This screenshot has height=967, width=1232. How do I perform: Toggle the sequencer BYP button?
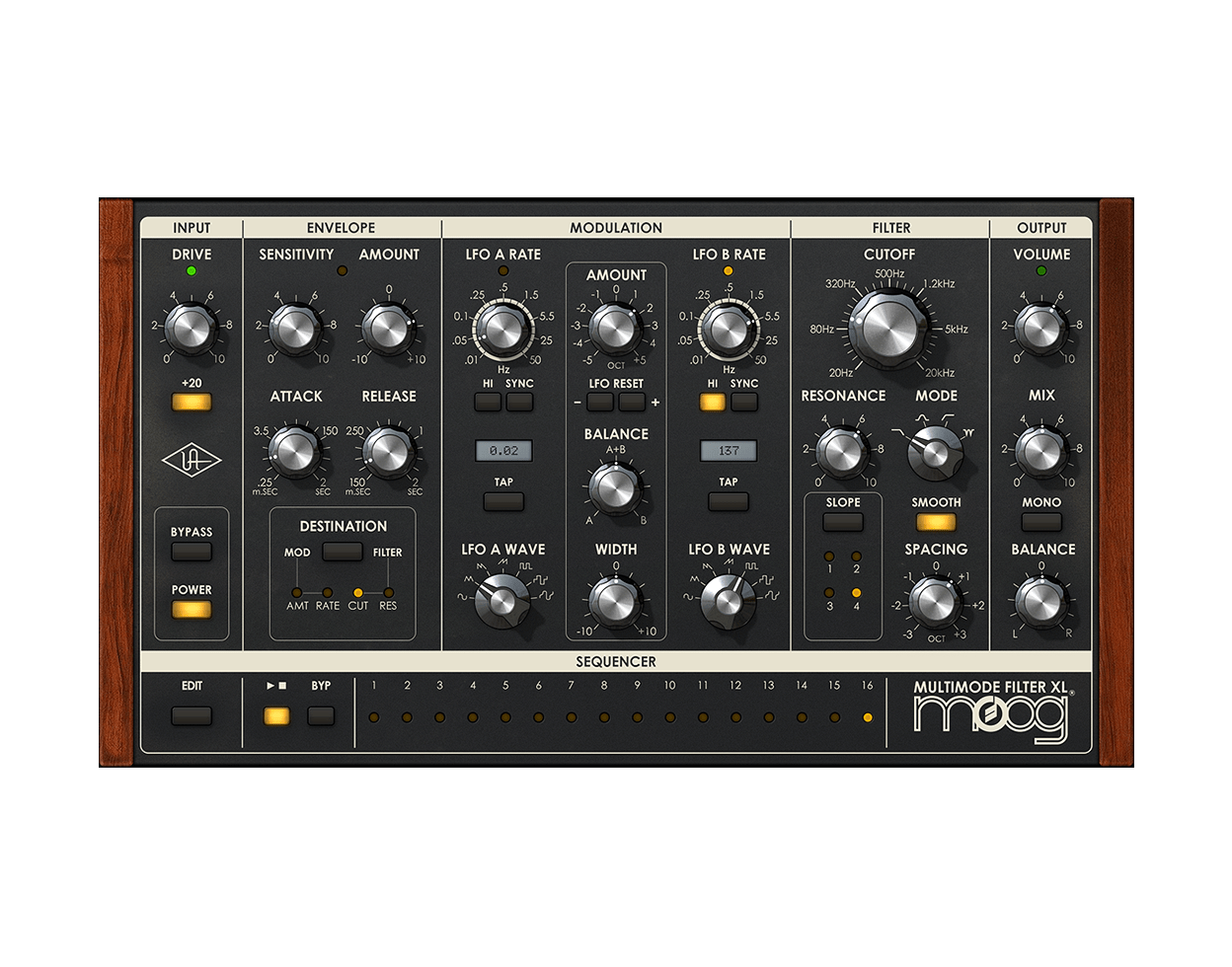pyautogui.click(x=321, y=715)
